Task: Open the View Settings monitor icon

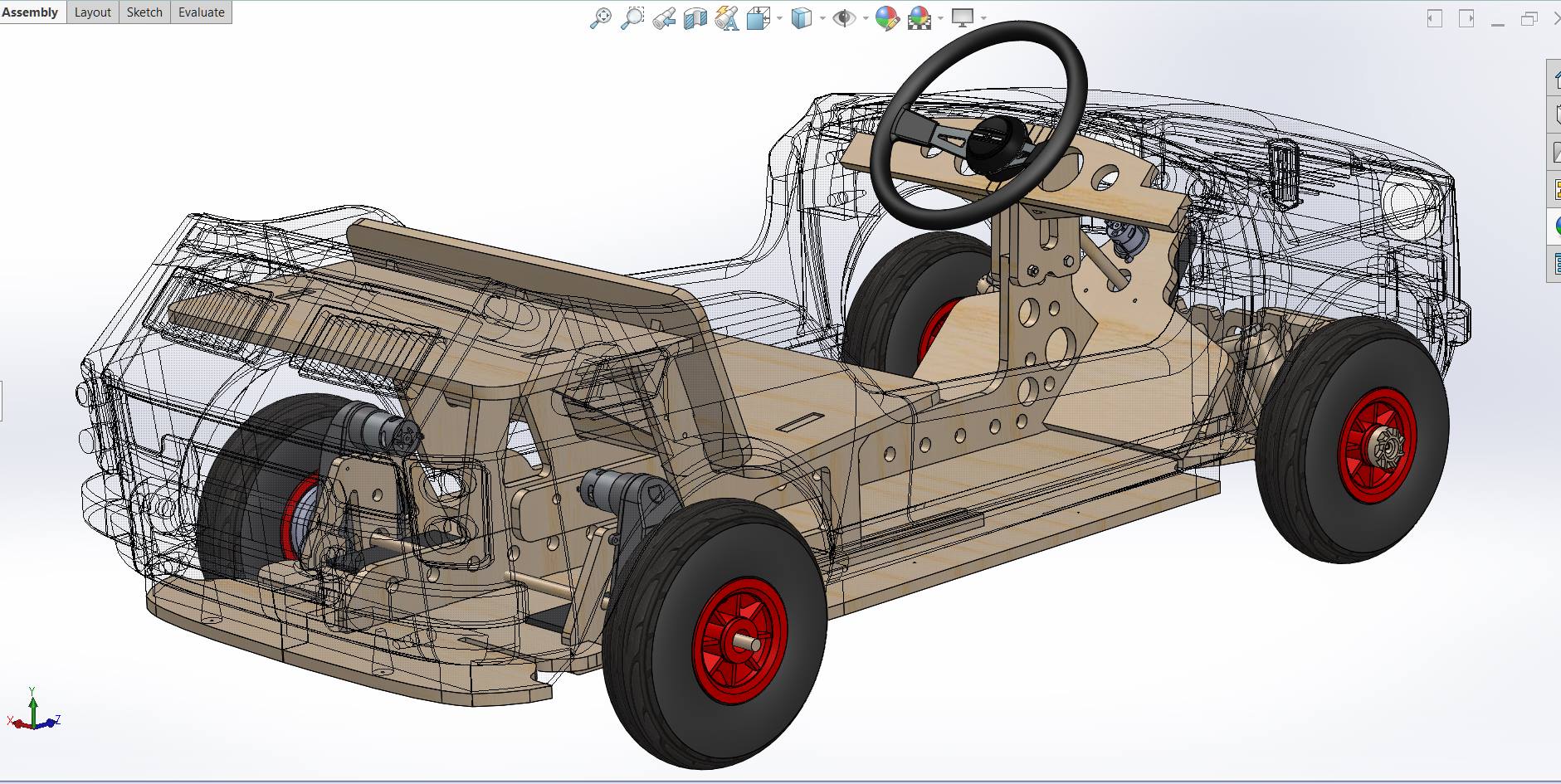Action: tap(963, 18)
